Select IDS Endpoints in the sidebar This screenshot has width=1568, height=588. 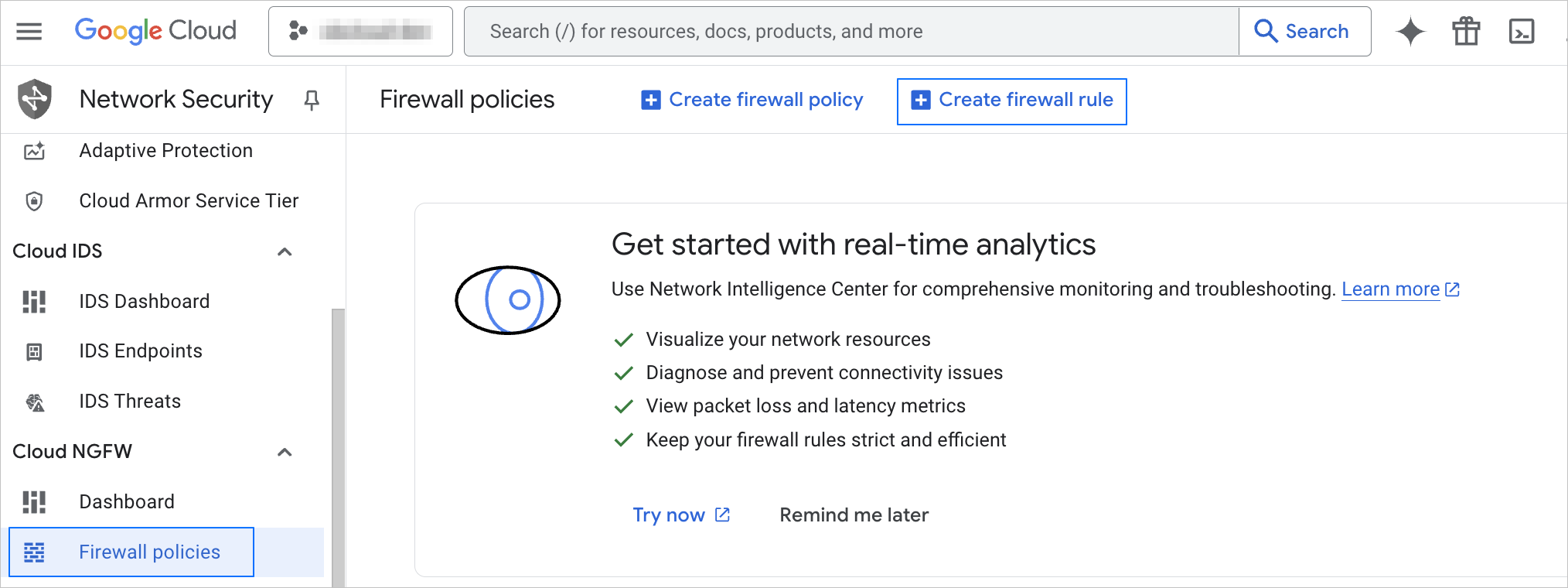point(140,351)
